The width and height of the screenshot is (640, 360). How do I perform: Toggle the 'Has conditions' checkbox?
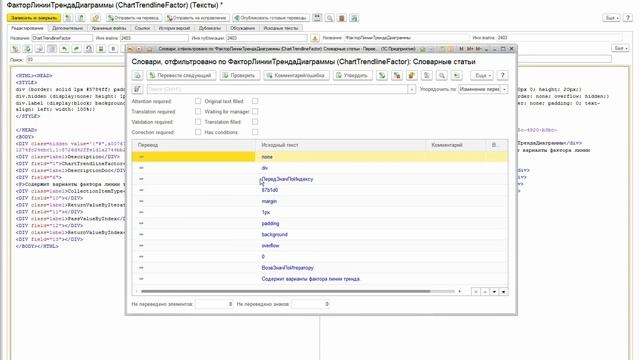click(x=255, y=132)
